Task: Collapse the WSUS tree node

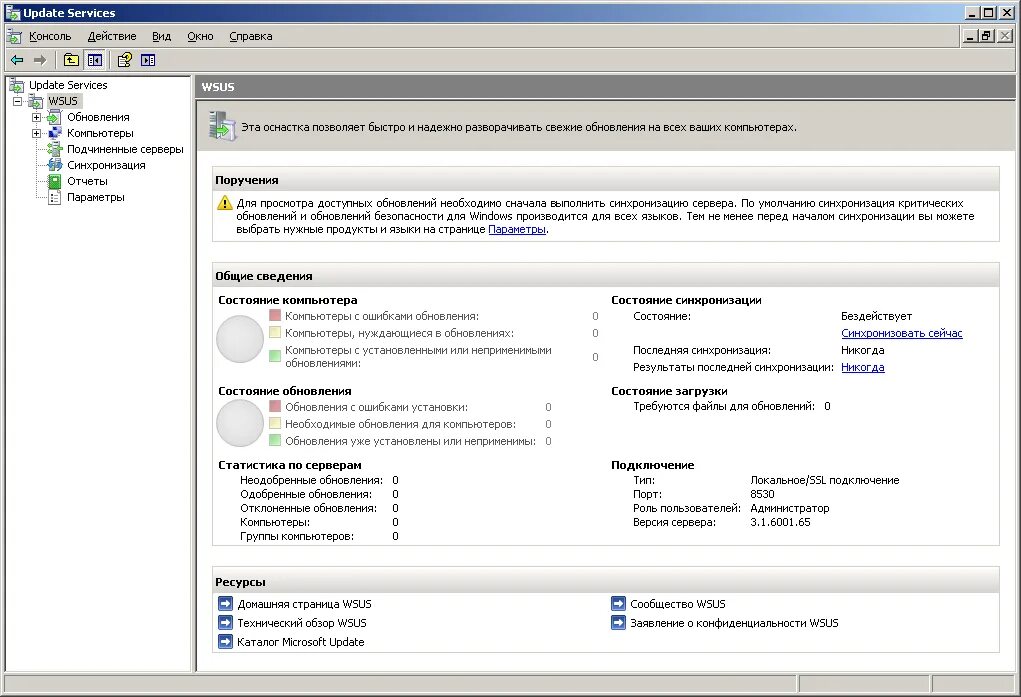Action: coord(18,101)
